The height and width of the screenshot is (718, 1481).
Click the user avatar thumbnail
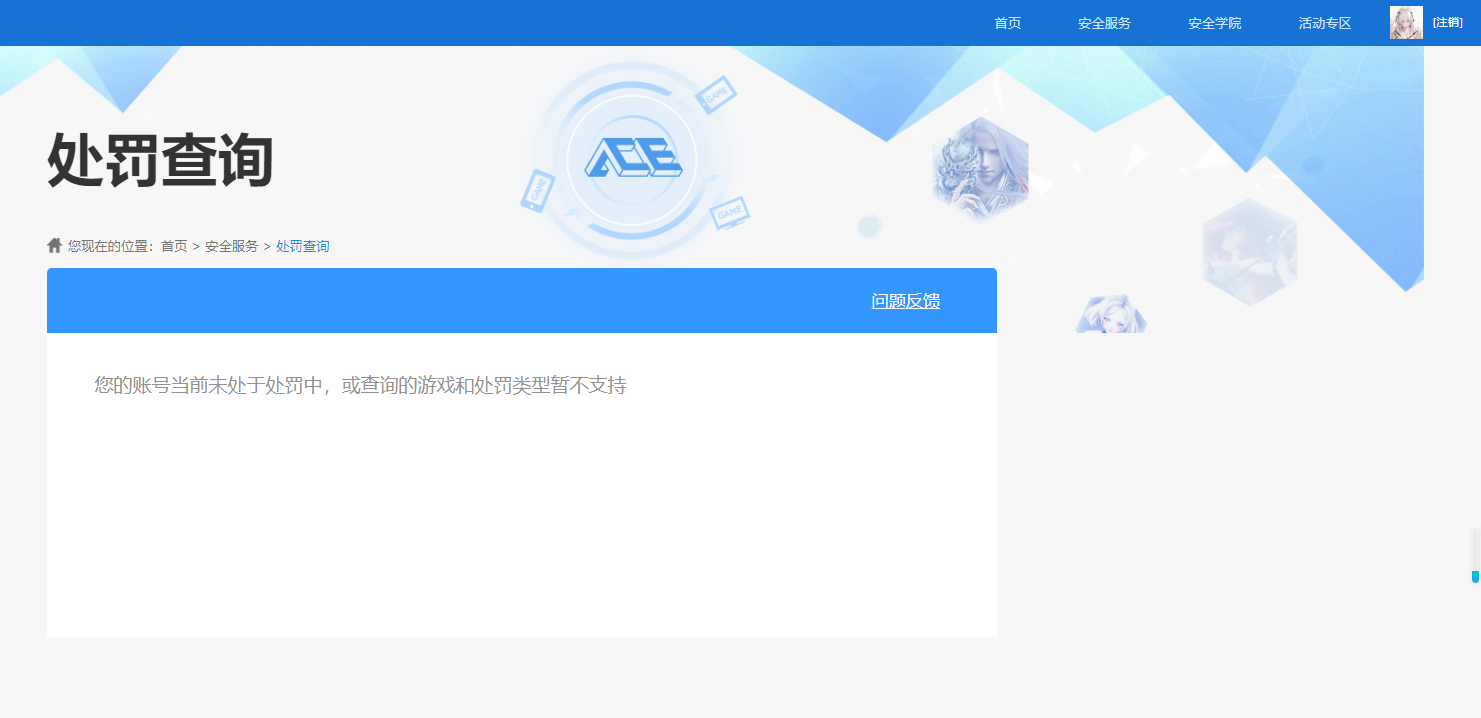click(x=1406, y=23)
